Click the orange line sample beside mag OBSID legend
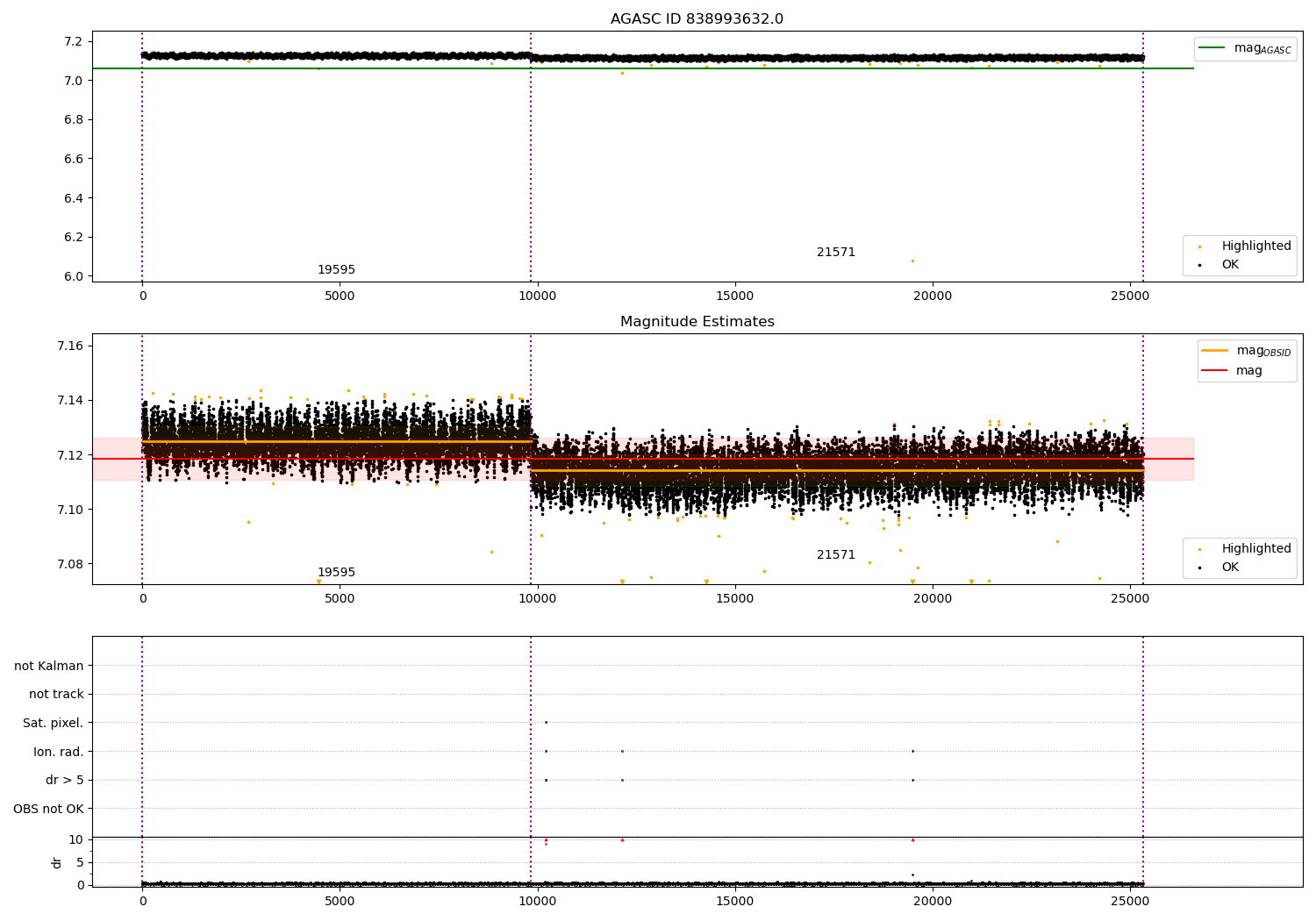This screenshot has width=1316, height=921. 1214,351
